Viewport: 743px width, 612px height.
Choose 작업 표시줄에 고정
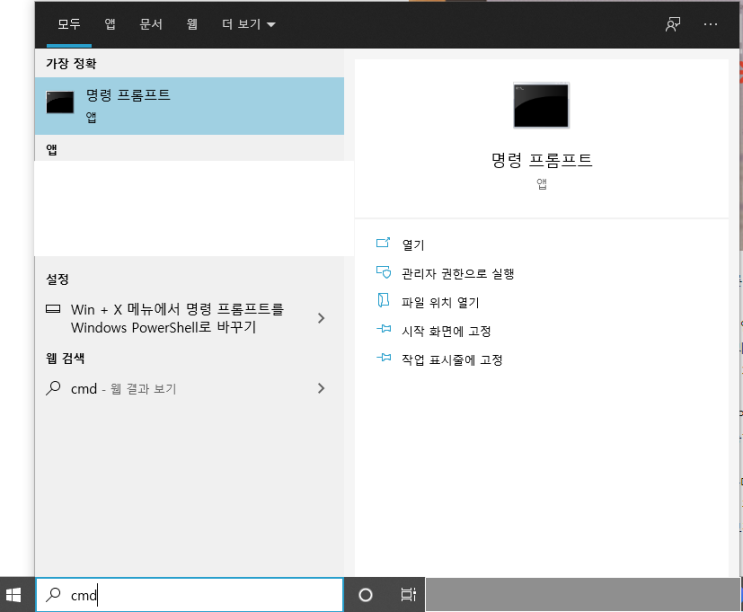point(452,360)
